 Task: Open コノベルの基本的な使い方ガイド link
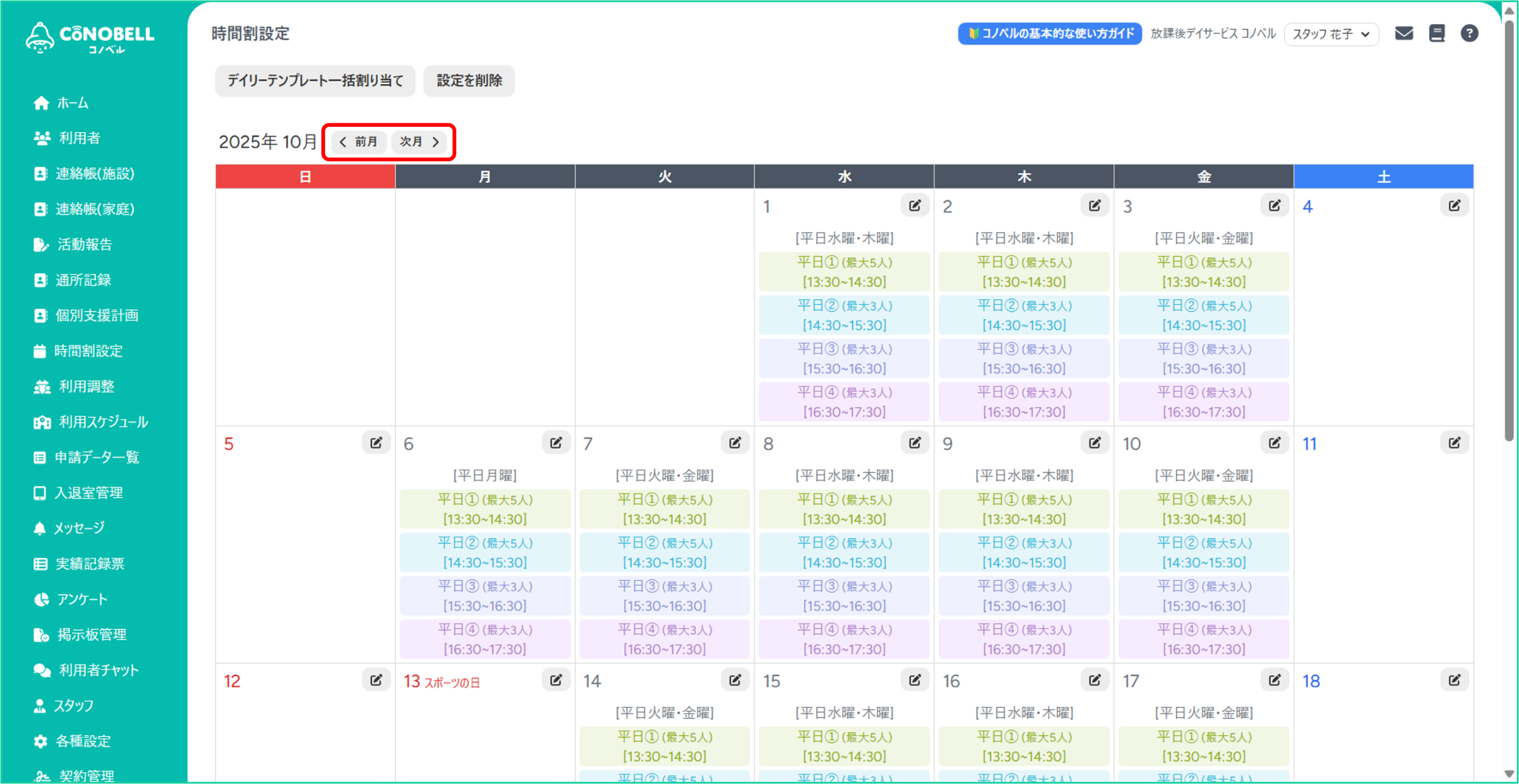click(x=1049, y=34)
